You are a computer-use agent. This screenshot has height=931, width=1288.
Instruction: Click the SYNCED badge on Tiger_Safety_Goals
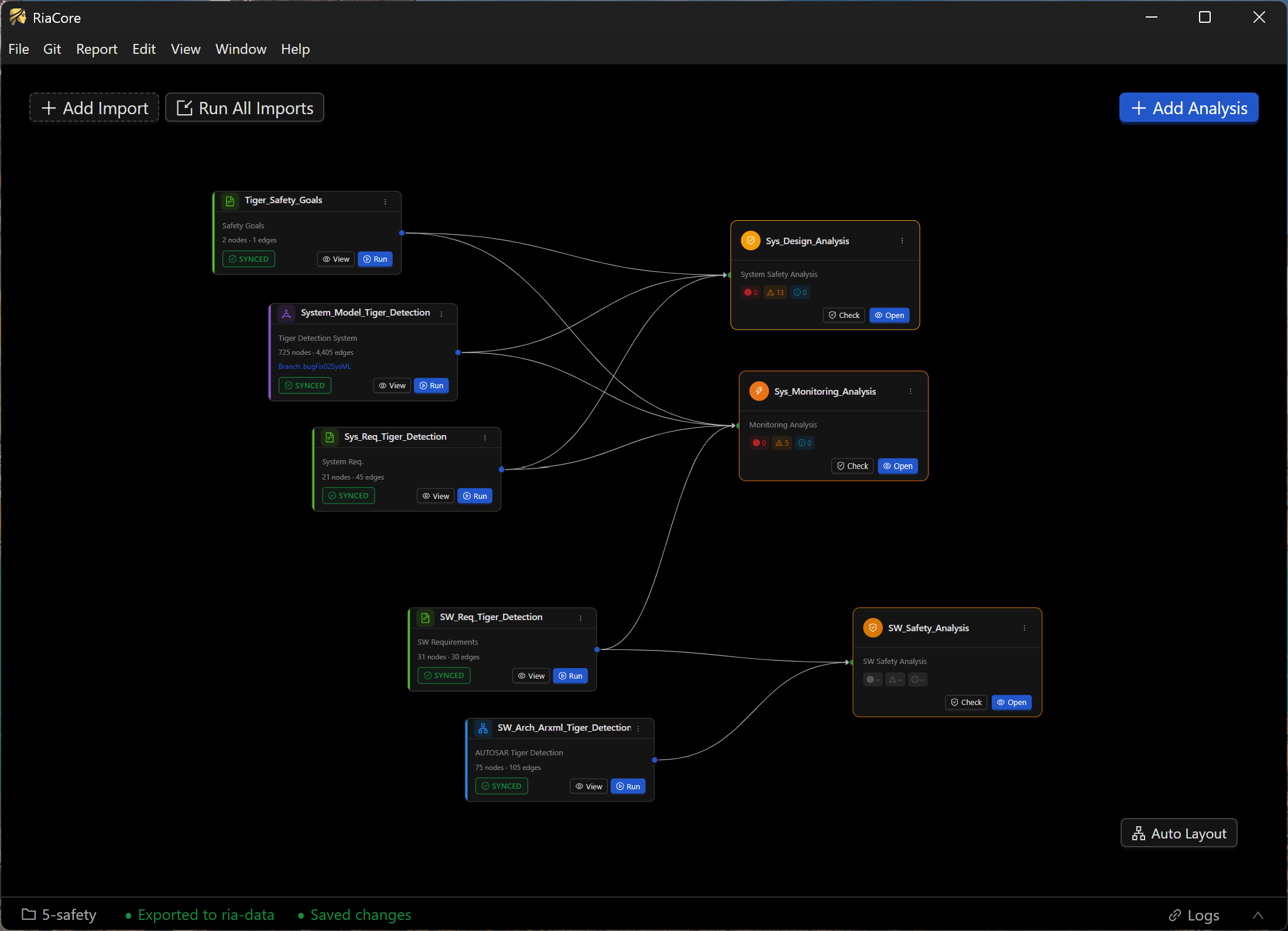pyautogui.click(x=249, y=259)
